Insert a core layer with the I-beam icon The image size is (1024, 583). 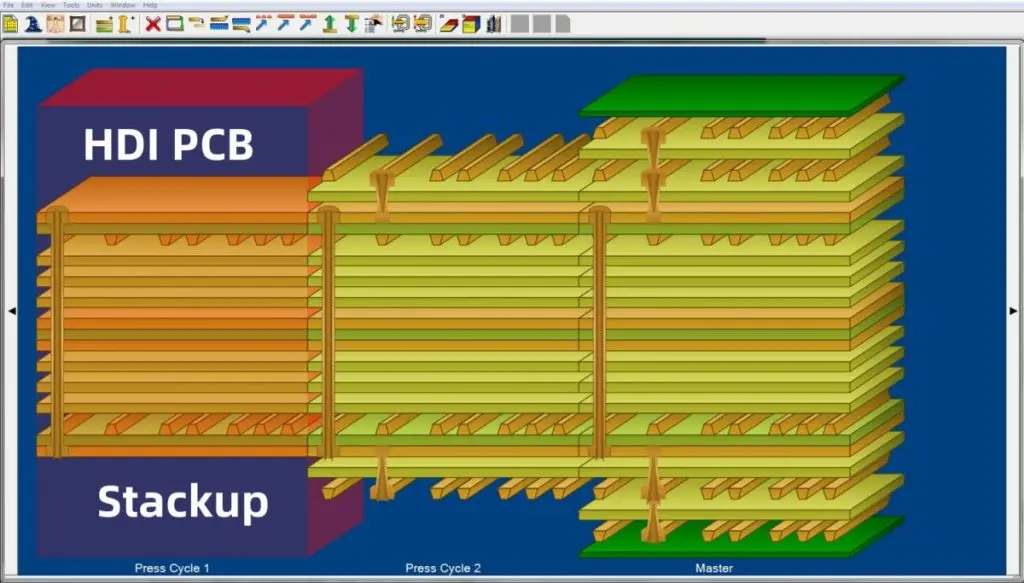[x=122, y=23]
